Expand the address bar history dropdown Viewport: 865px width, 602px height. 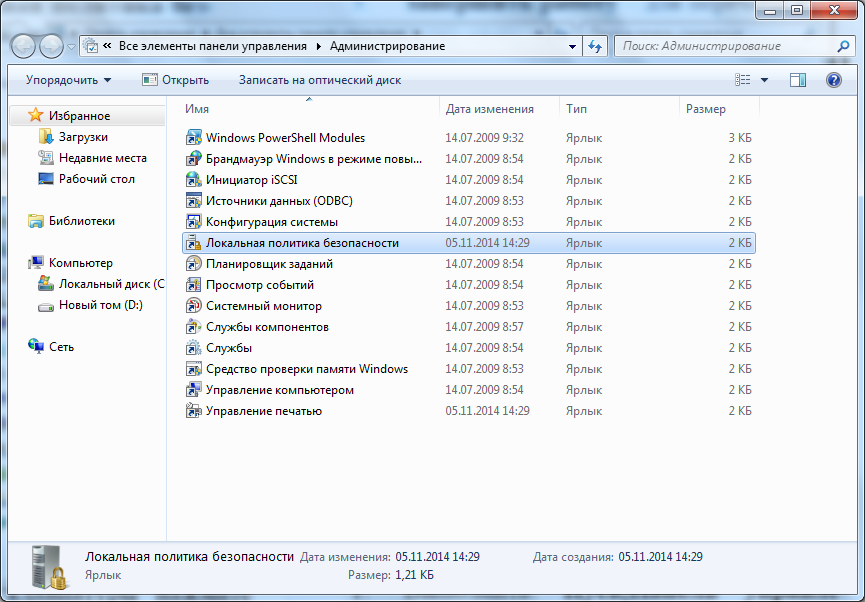(573, 46)
